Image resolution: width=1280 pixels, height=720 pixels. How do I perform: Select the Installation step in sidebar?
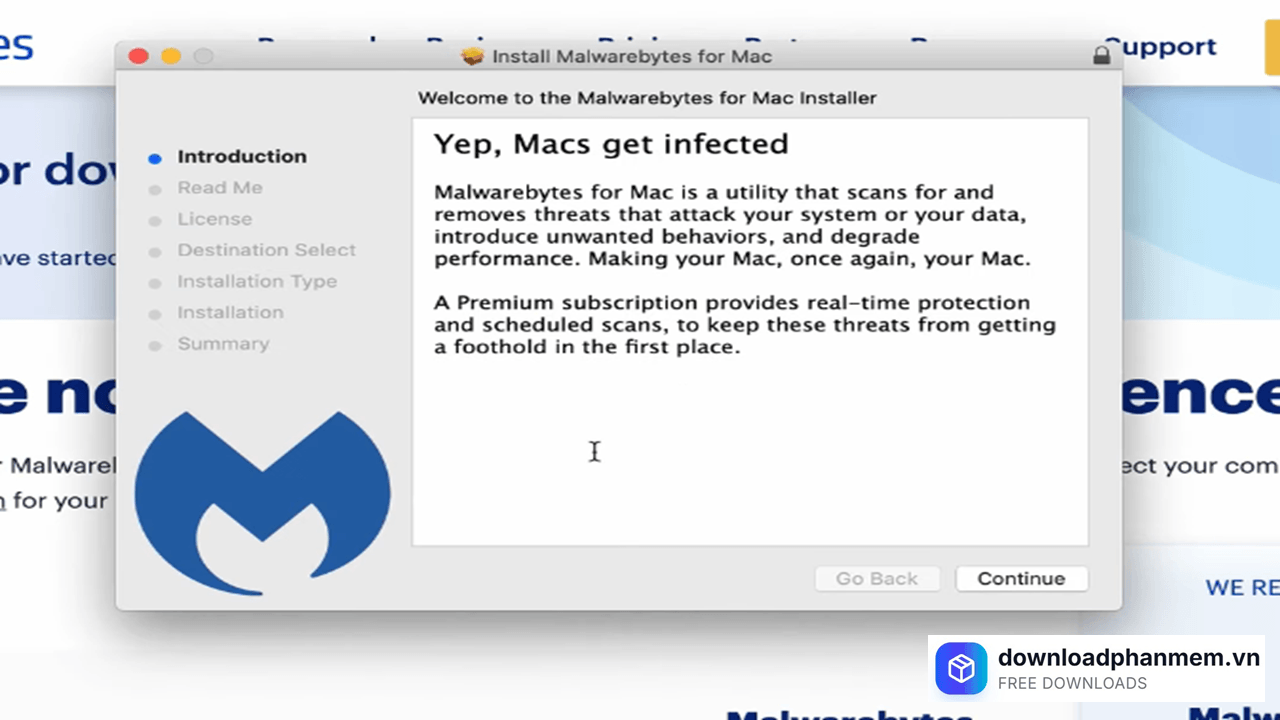pos(230,313)
